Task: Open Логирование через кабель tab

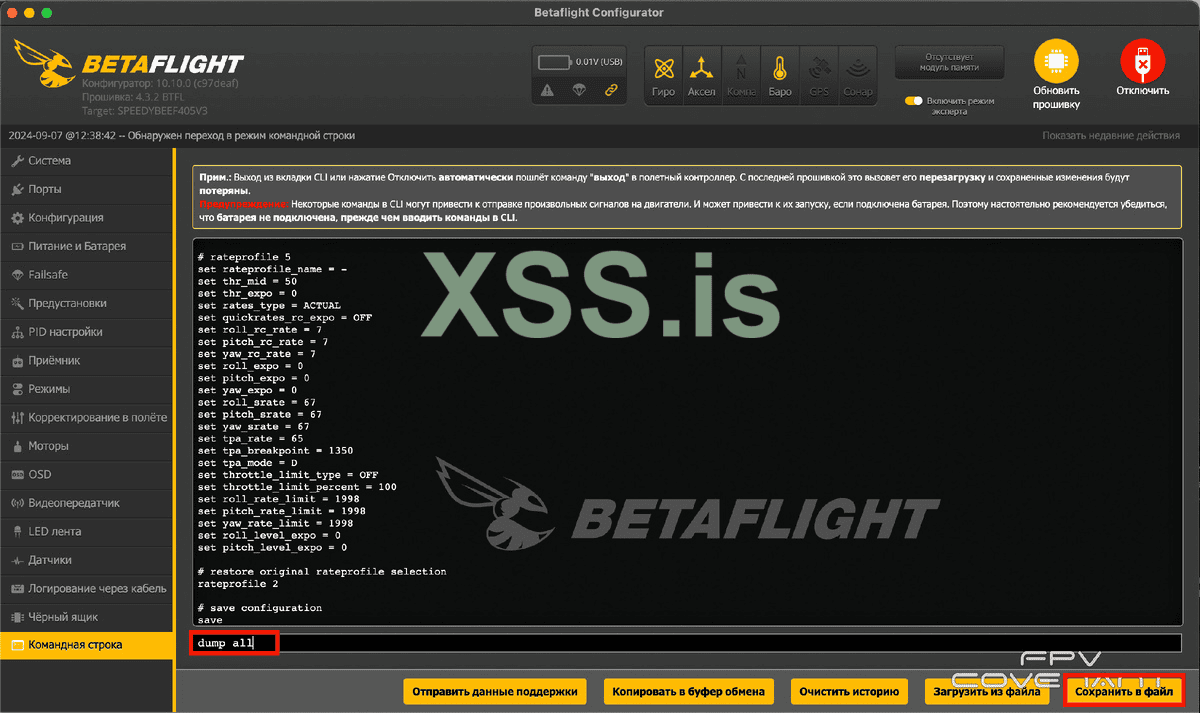Action: coord(87,588)
